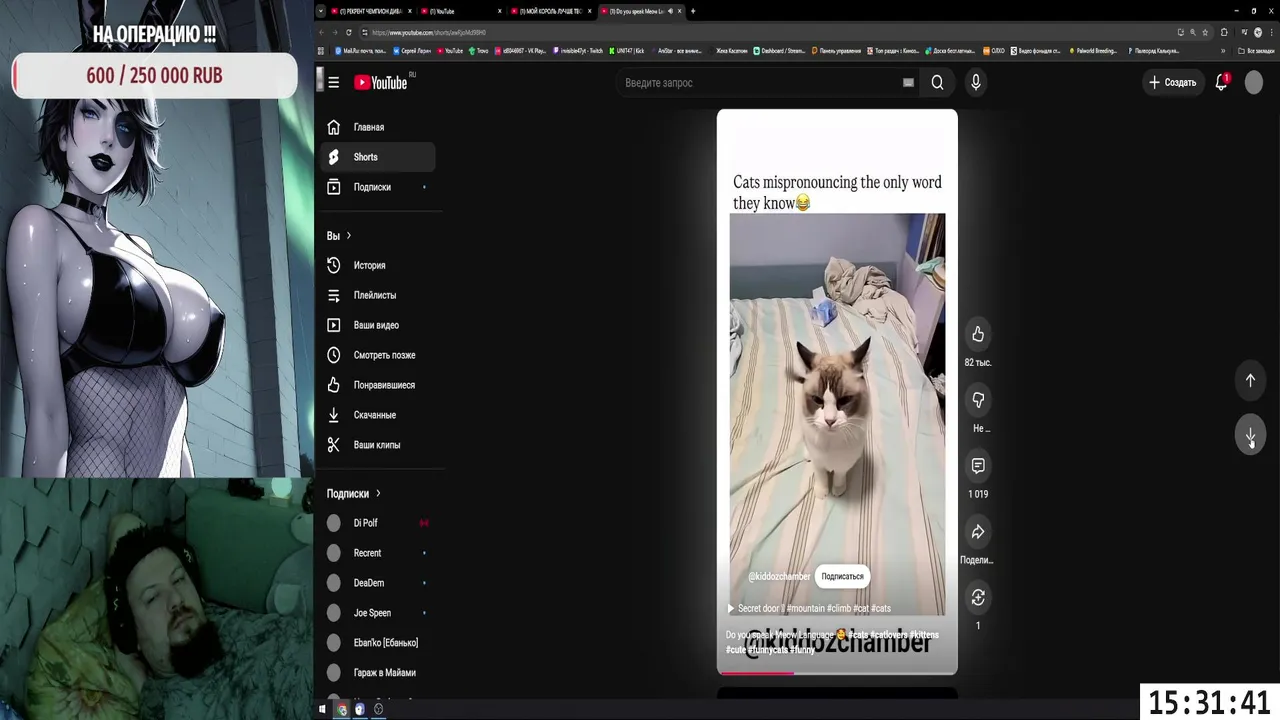Go to the previous short with up arrow
This screenshot has height=720, width=1280.
(1250, 380)
